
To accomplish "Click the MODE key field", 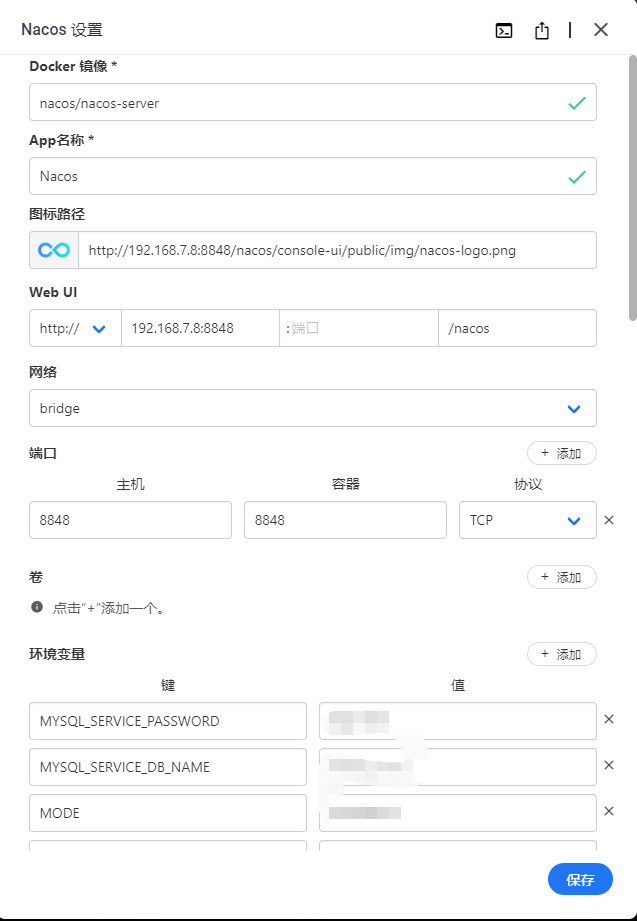I will click(x=168, y=813).
